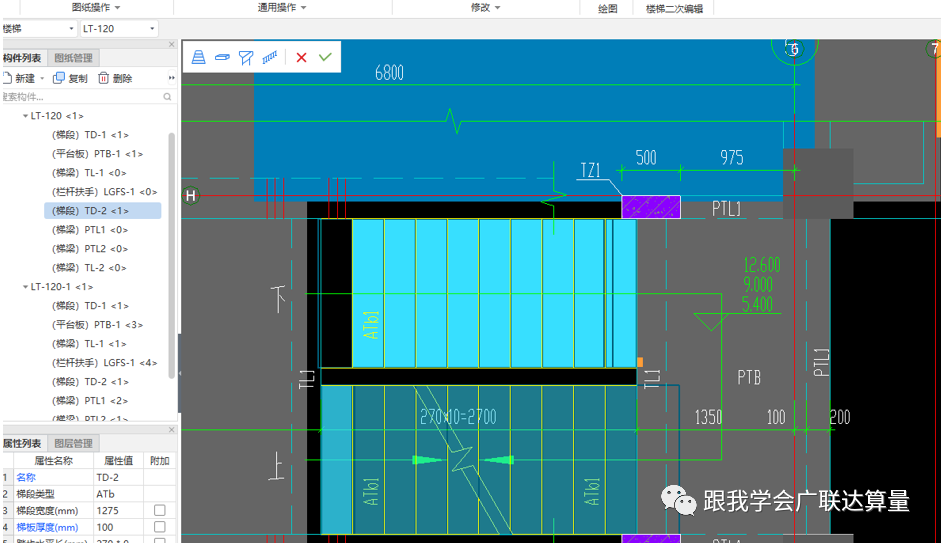The image size is (941, 543).
Task: Click the search magnifier in component search
Action: pos(167,97)
